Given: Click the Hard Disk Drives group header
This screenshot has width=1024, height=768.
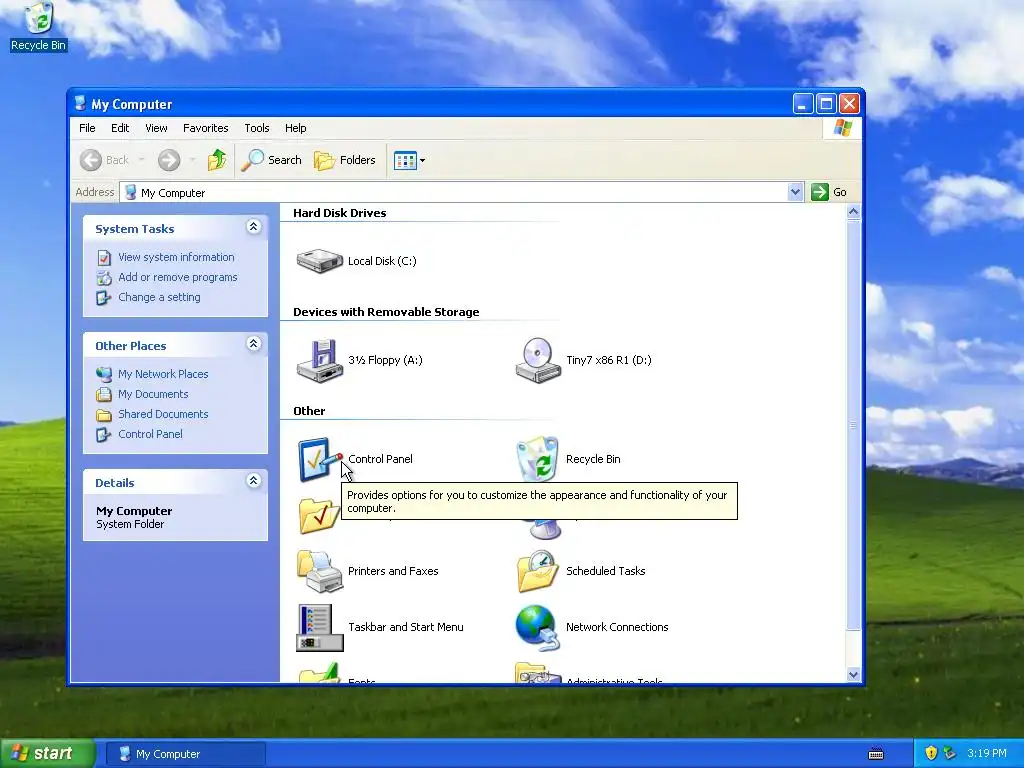Looking at the screenshot, I should tap(340, 213).
